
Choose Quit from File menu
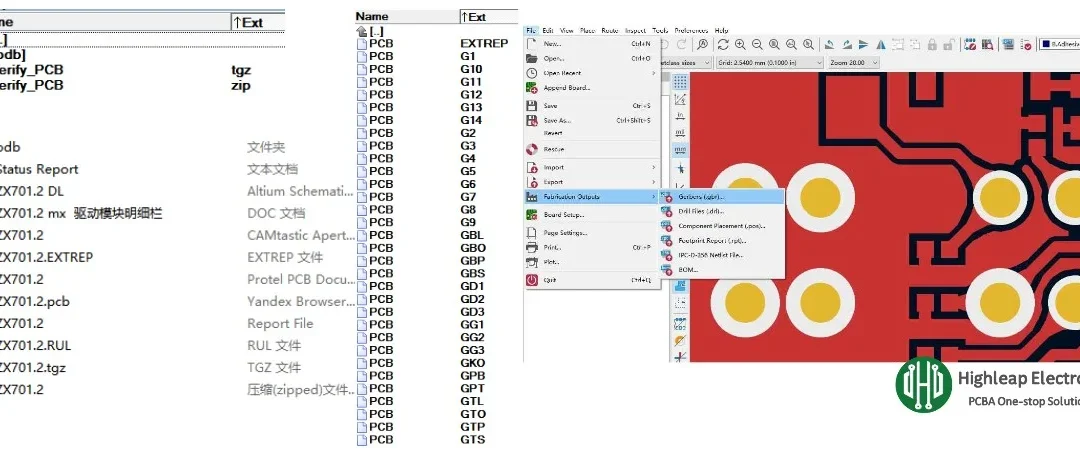tap(592, 280)
